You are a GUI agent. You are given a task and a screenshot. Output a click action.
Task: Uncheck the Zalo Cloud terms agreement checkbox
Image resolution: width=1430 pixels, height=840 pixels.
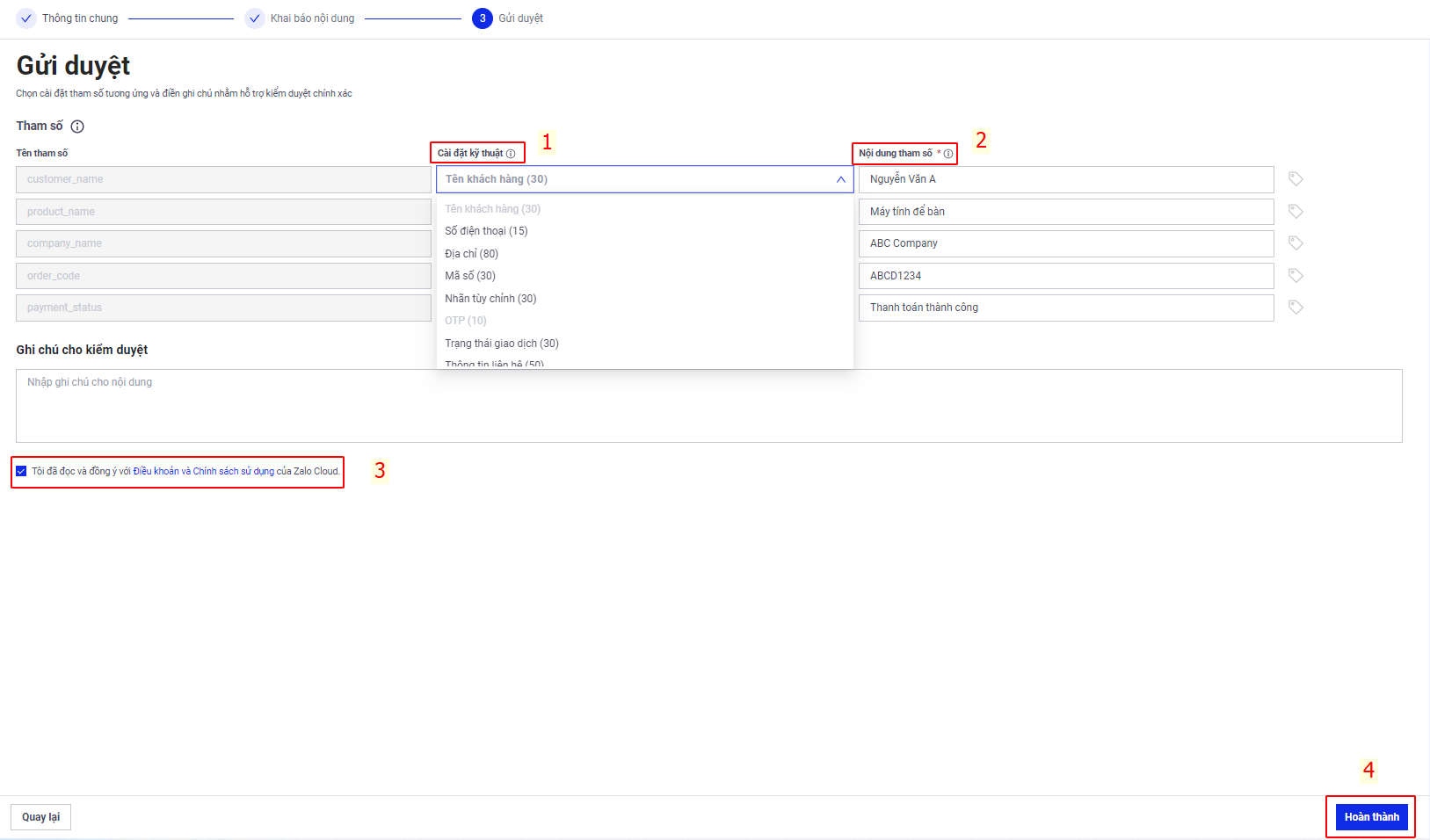click(21, 471)
